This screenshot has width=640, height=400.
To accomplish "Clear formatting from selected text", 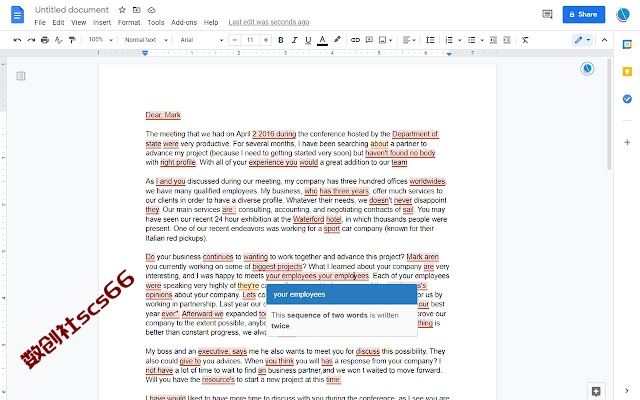I will tap(525, 40).
